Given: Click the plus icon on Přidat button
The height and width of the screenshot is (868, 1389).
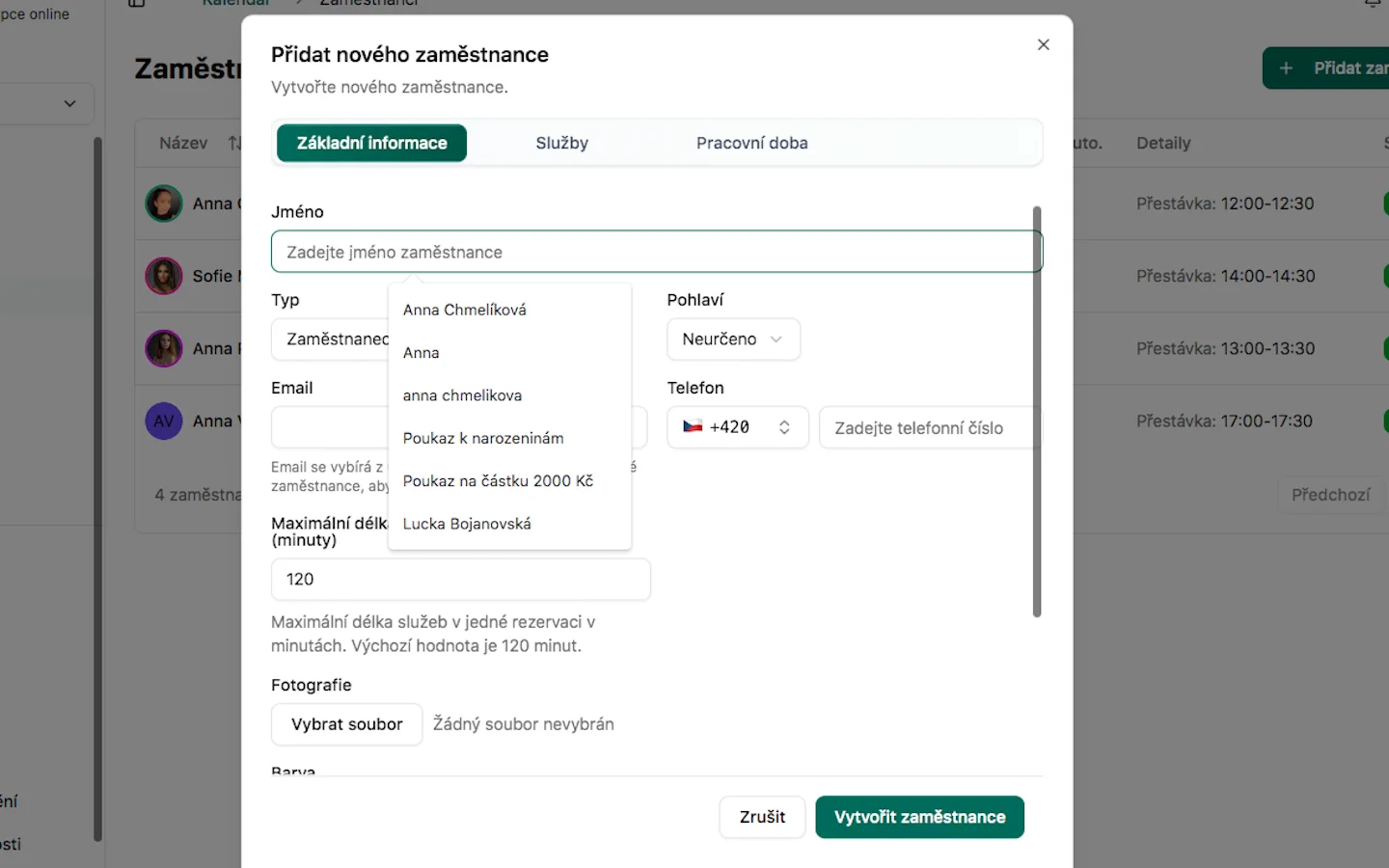Looking at the screenshot, I should pos(1286,68).
